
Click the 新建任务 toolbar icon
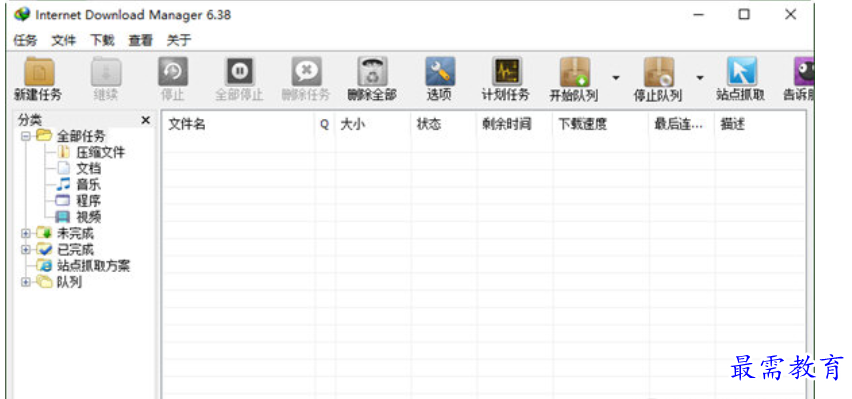click(39, 72)
